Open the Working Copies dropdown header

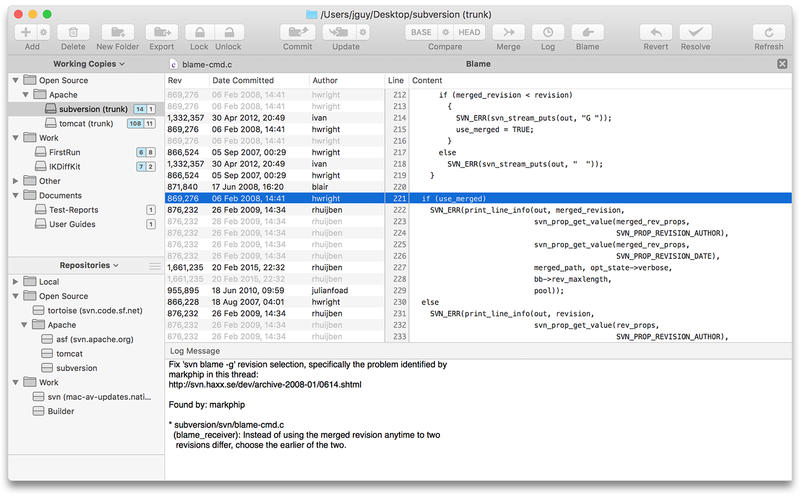point(88,63)
